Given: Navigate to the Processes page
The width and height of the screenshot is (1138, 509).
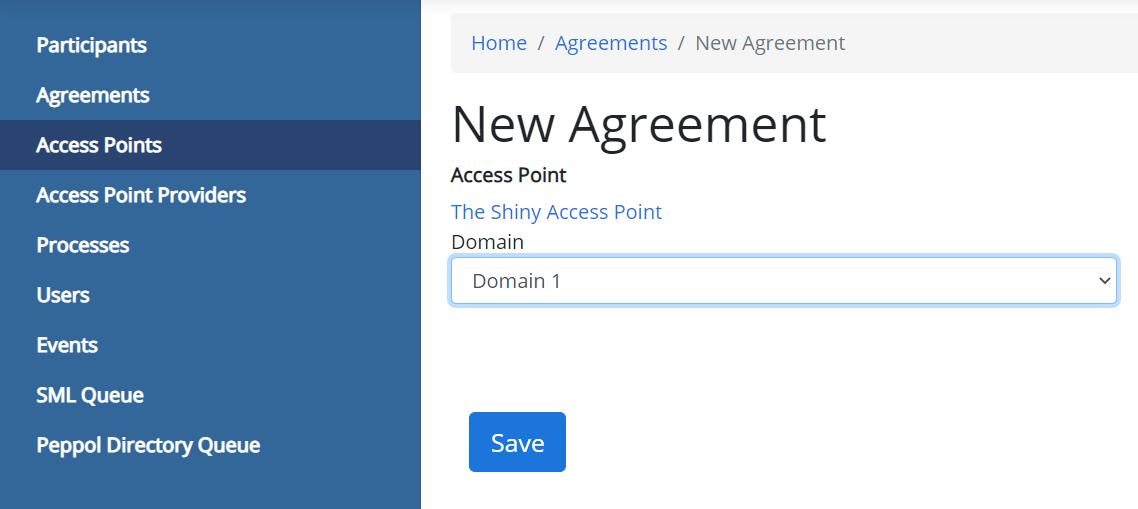Looking at the screenshot, I should coord(83,245).
